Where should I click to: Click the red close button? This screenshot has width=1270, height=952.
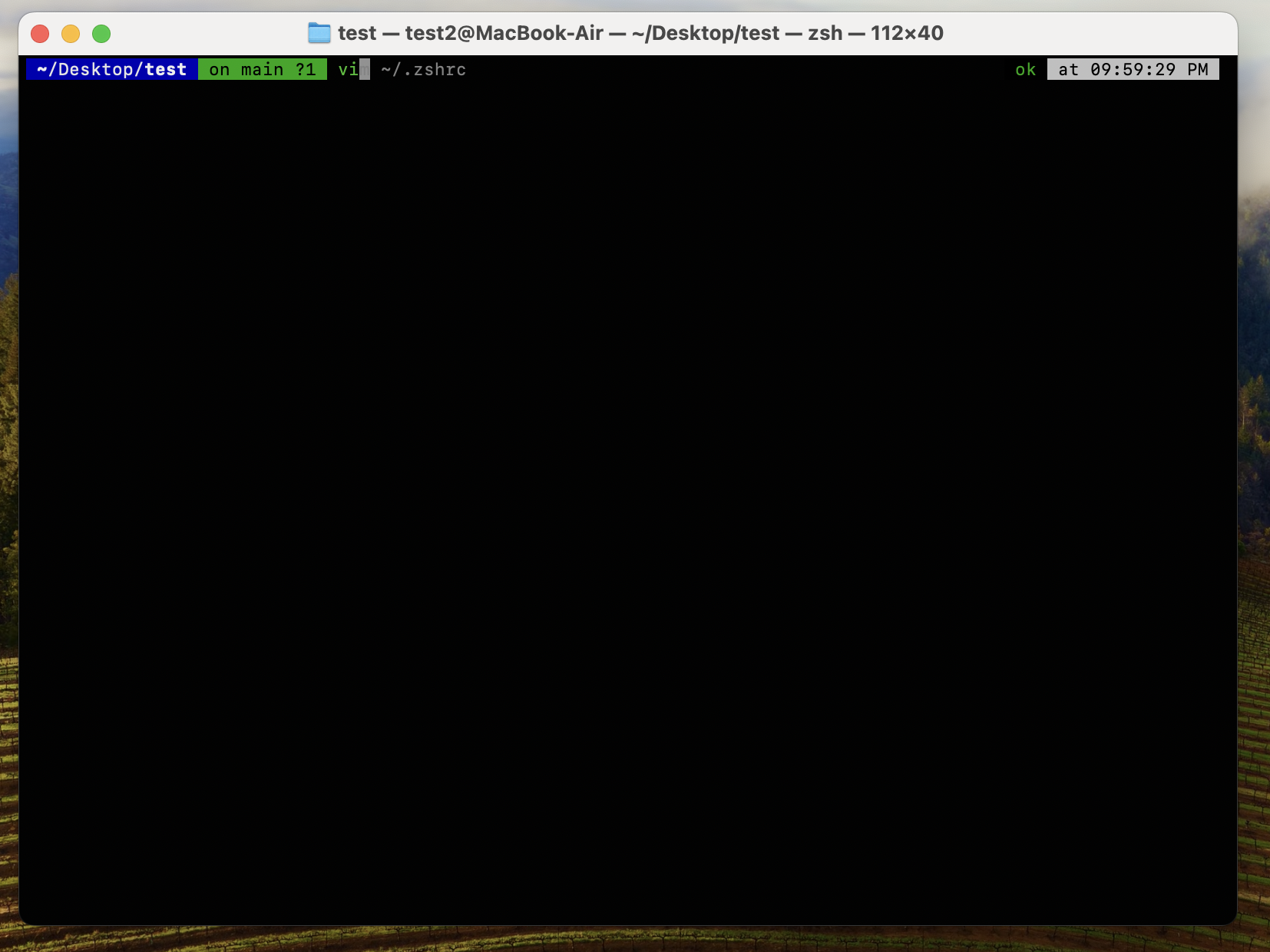pos(40,34)
